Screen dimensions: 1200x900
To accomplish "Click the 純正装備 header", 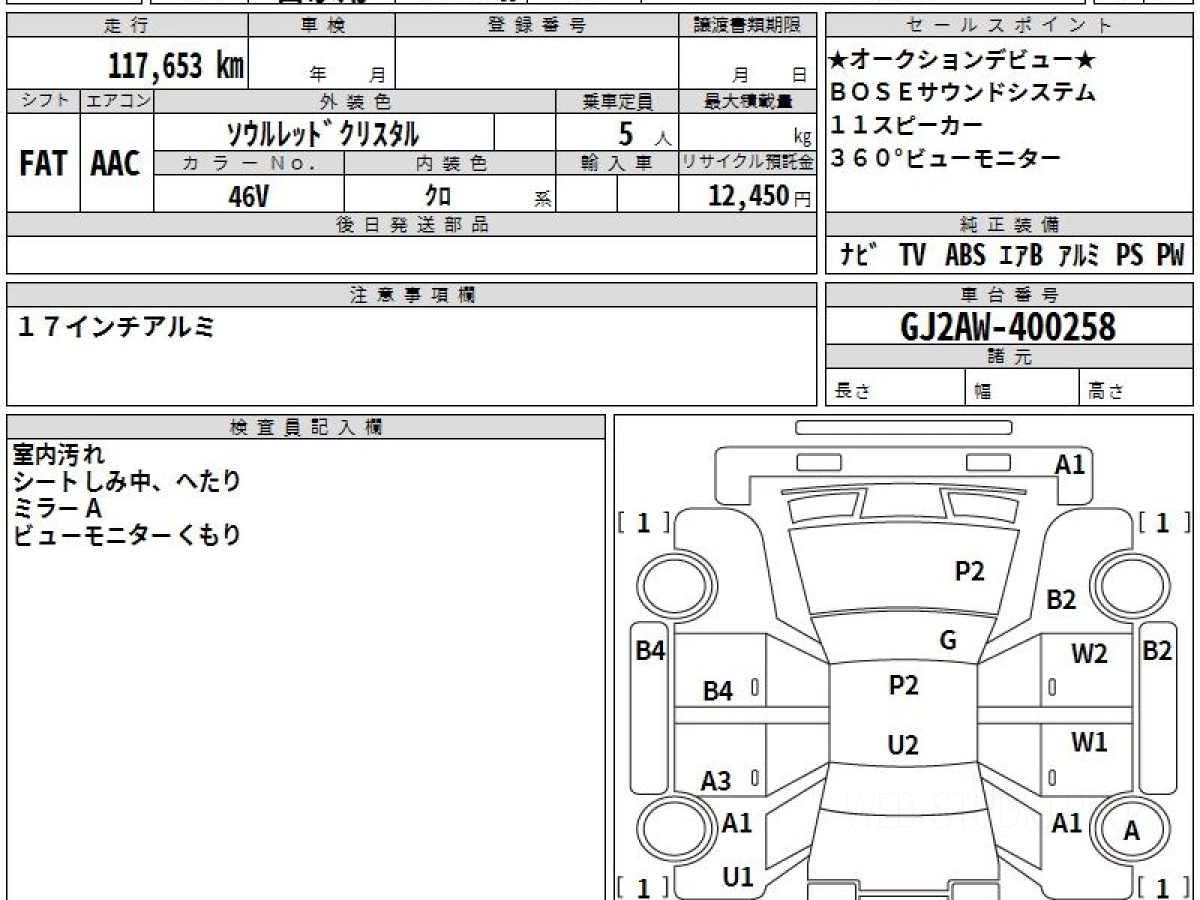I will (1009, 225).
